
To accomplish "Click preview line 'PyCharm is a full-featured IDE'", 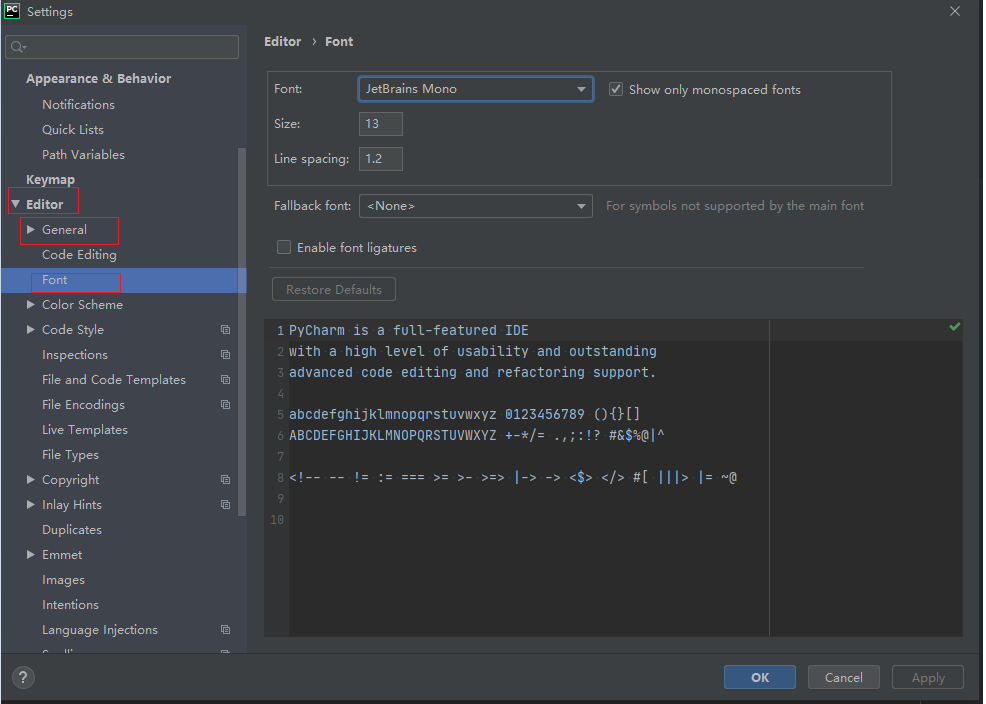I will click(x=409, y=330).
